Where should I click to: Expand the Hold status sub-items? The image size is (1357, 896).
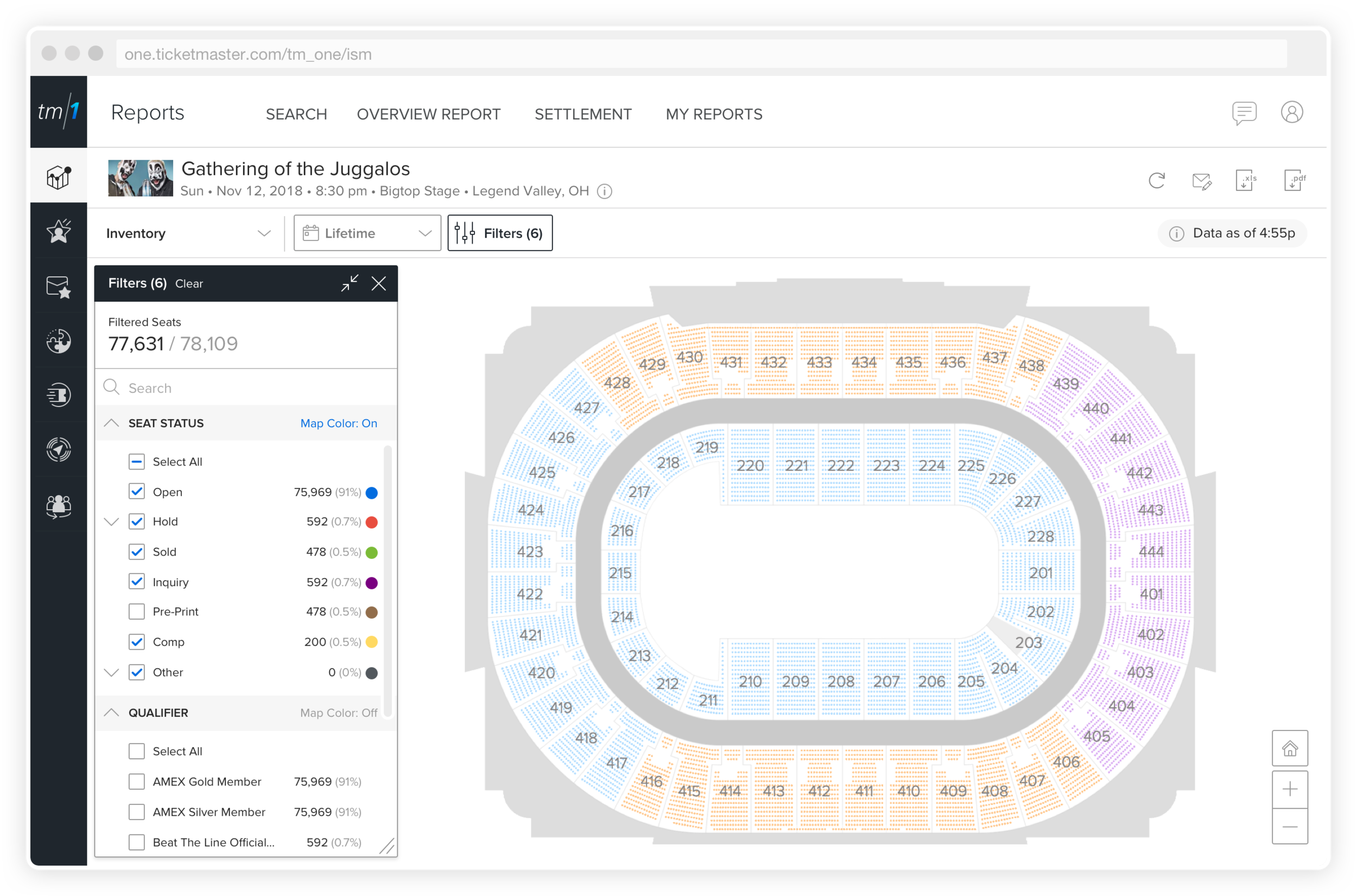click(111, 522)
